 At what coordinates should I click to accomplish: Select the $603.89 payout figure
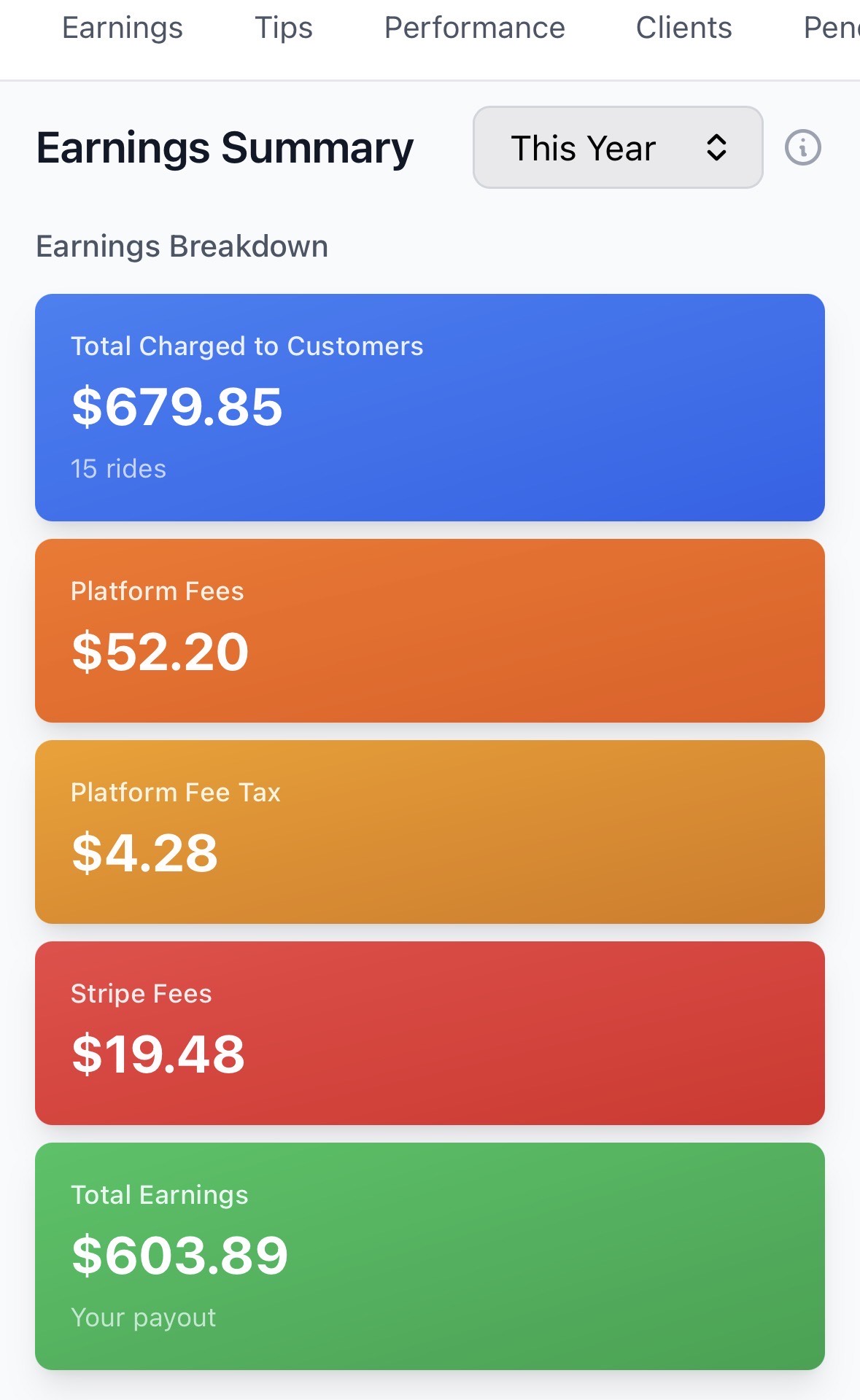click(x=179, y=1253)
